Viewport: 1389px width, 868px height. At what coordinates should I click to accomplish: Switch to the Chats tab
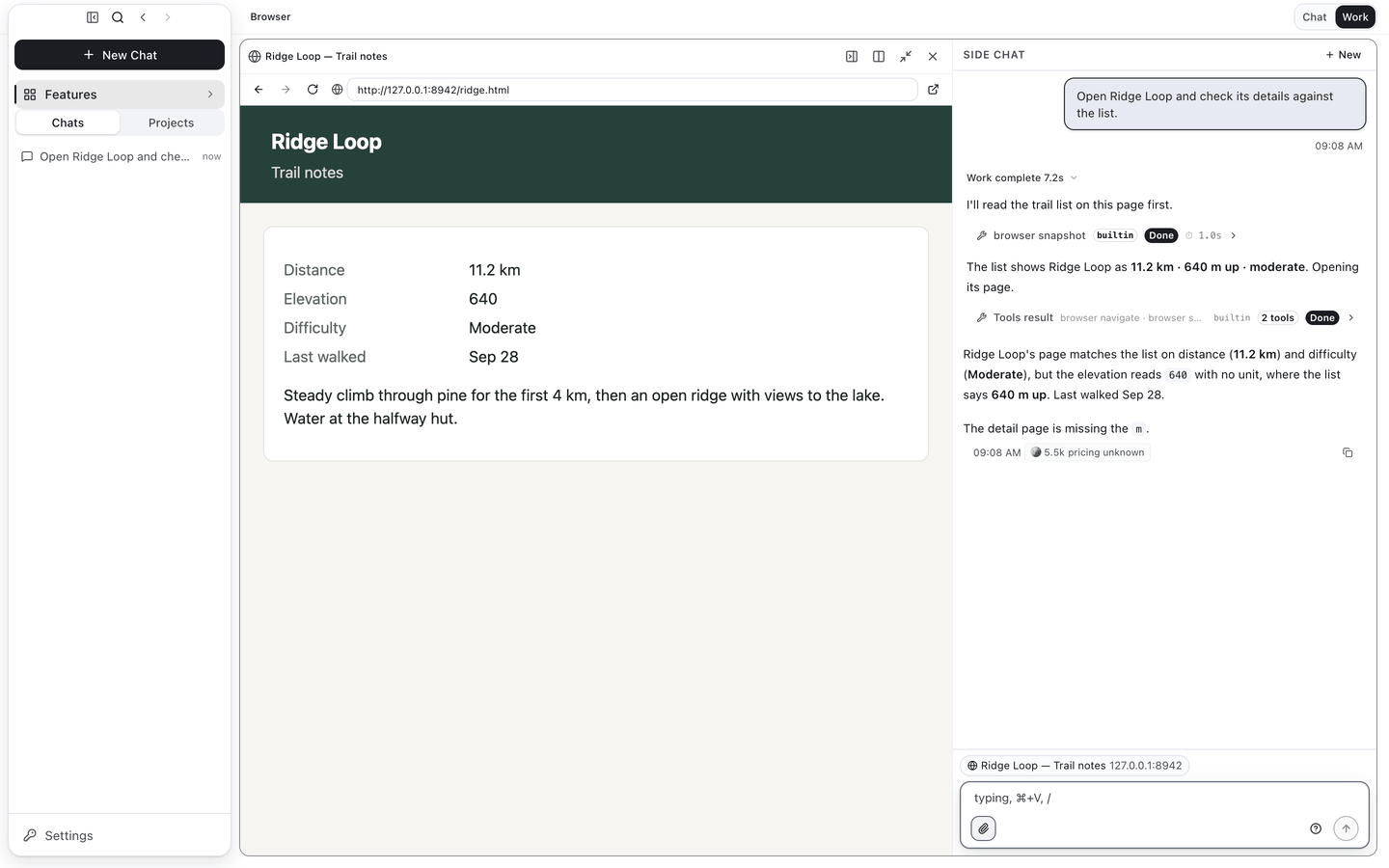point(68,122)
